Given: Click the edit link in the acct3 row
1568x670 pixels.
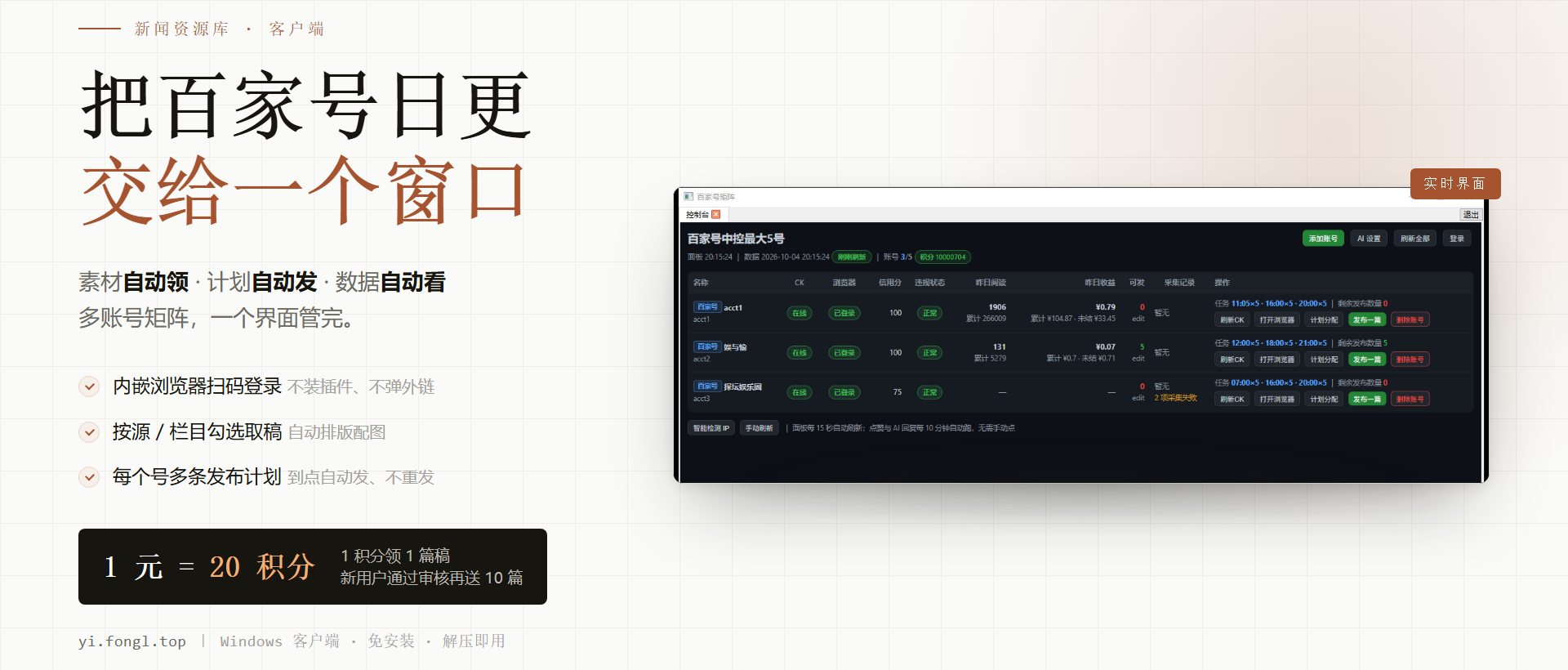Looking at the screenshot, I should [x=1138, y=399].
